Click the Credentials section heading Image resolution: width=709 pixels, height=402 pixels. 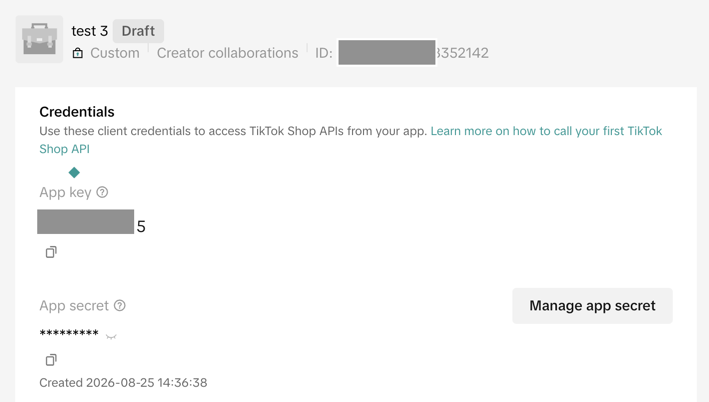77,112
